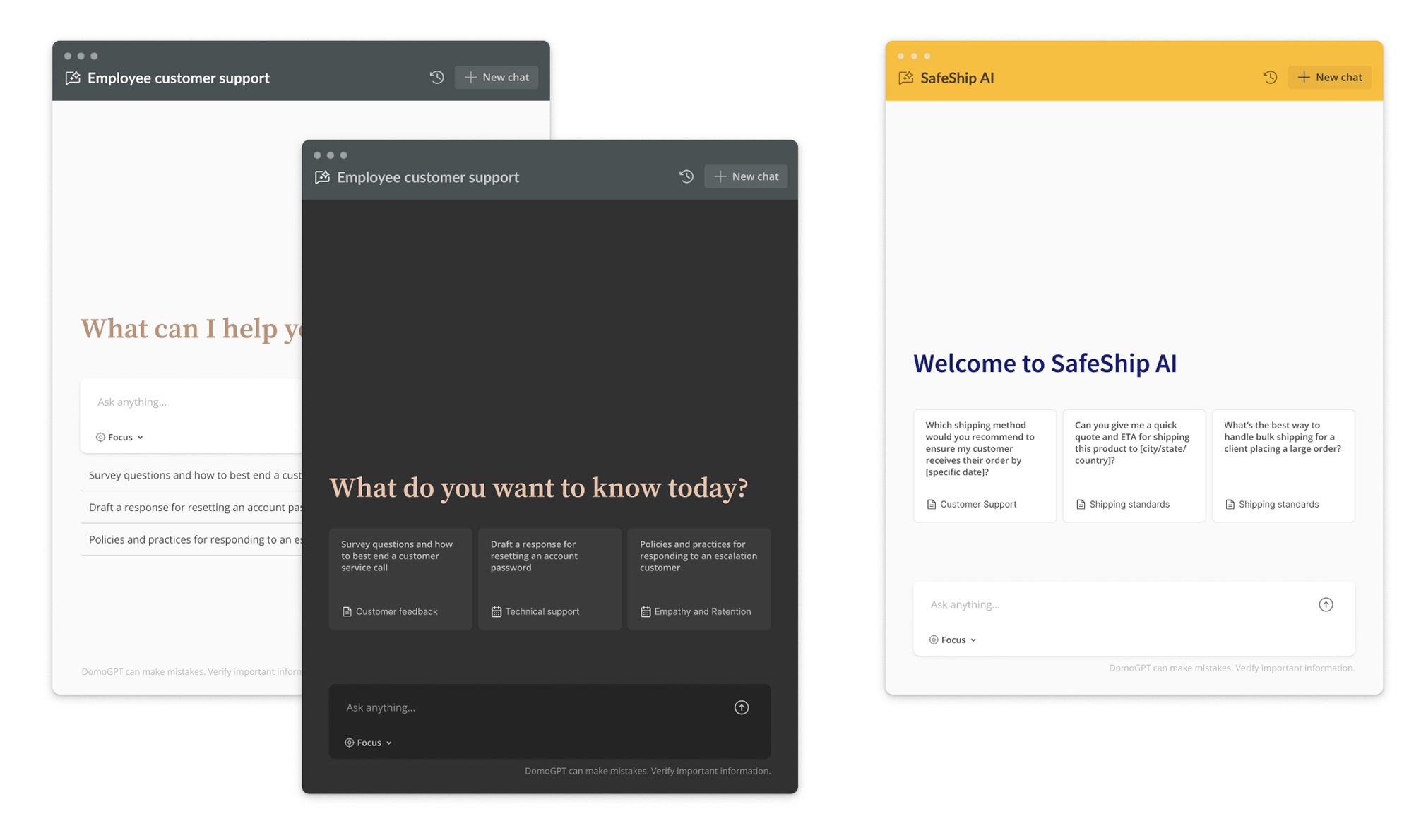Open chat history in the SafeShip AI window
Screen dimensions: 1421x840
tap(1270, 78)
